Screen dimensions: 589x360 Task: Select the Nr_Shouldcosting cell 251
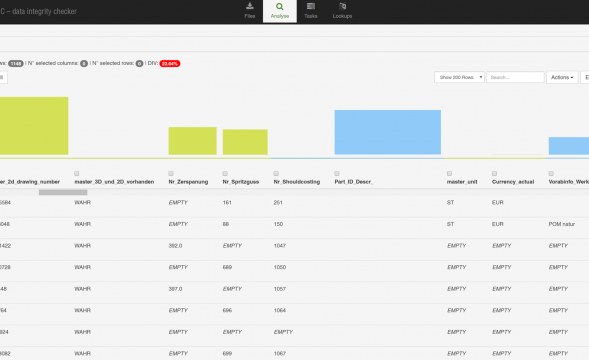(278, 203)
